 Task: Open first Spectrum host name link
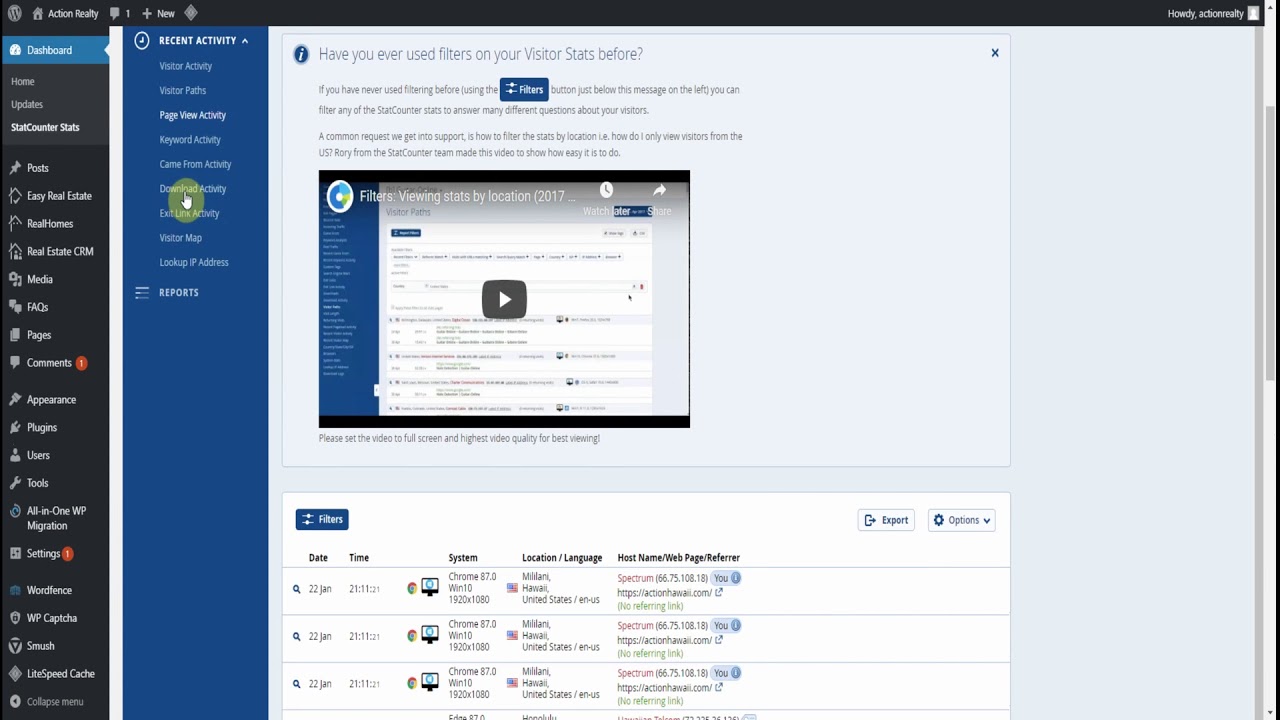635,578
